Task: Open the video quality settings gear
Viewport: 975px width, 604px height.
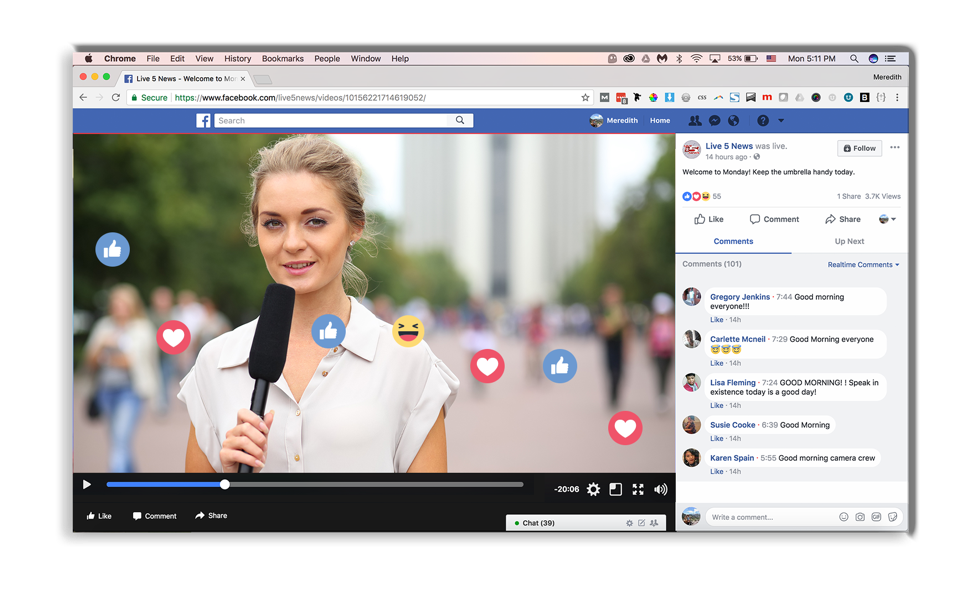Action: (x=593, y=489)
